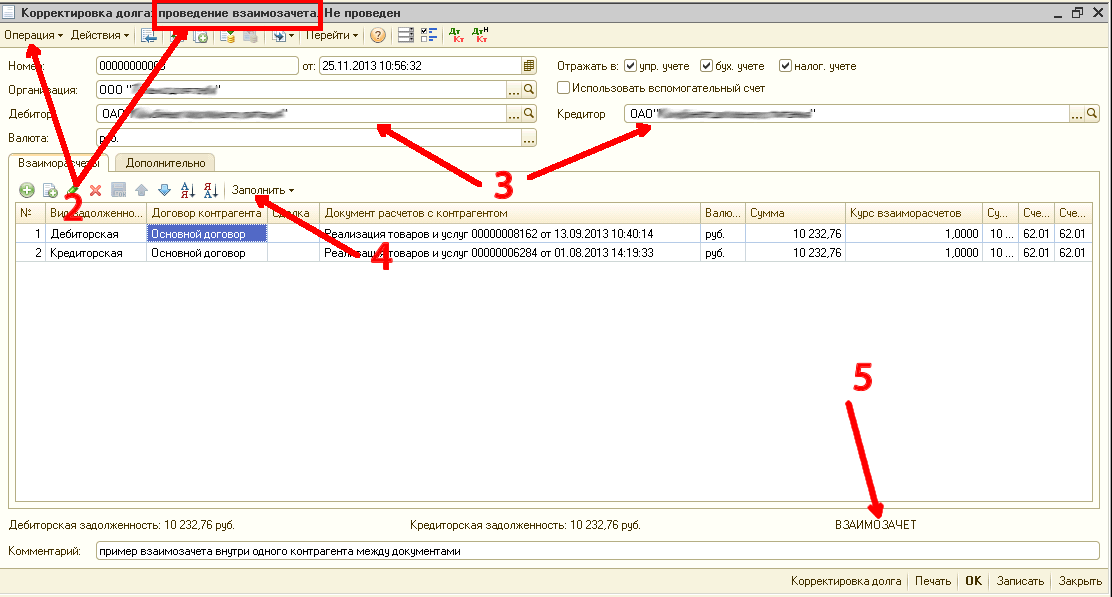
Task: Open the Организация selection ellipsis button
Action: (513, 90)
